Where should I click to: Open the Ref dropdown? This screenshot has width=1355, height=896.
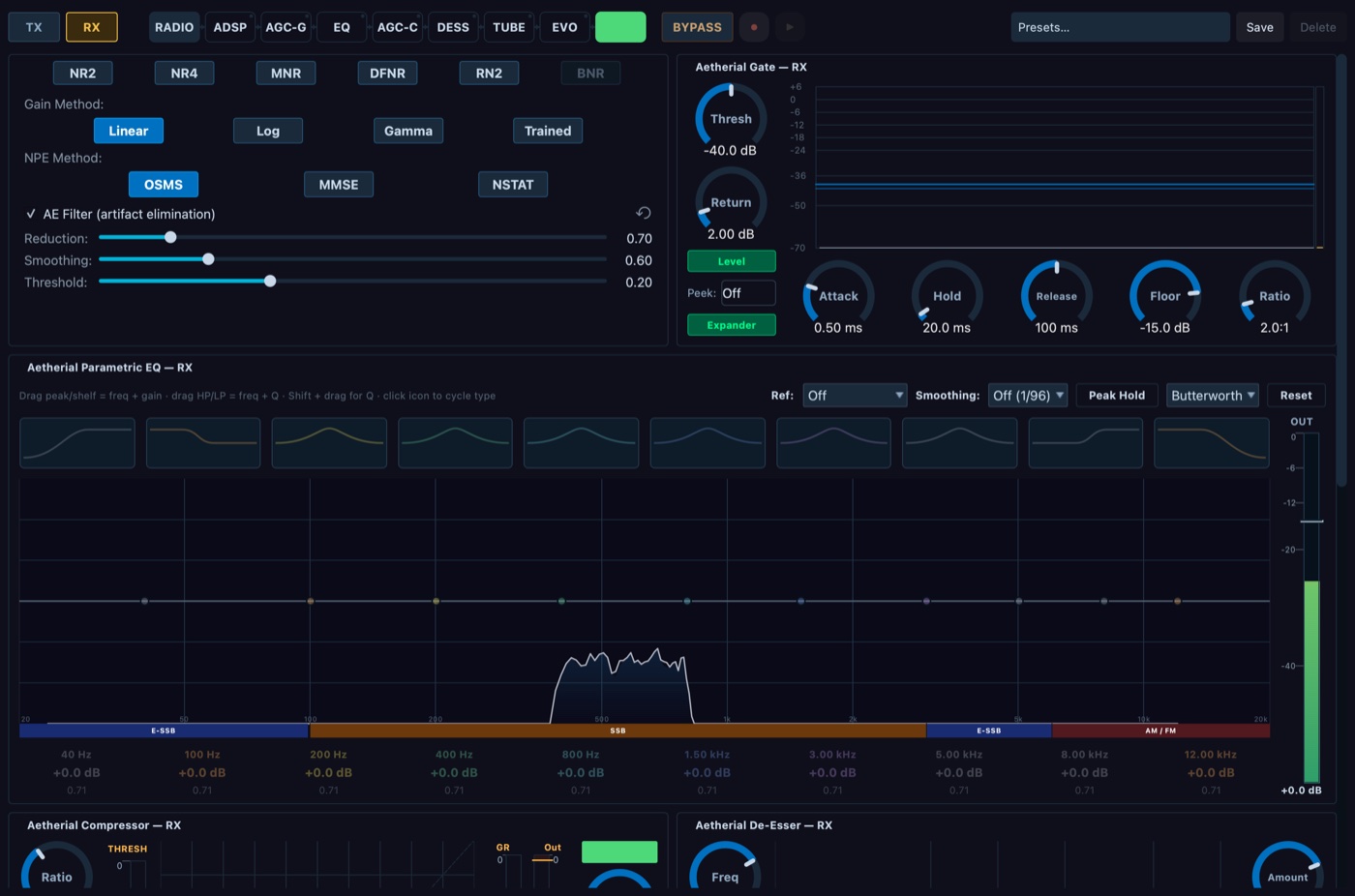(x=856, y=395)
